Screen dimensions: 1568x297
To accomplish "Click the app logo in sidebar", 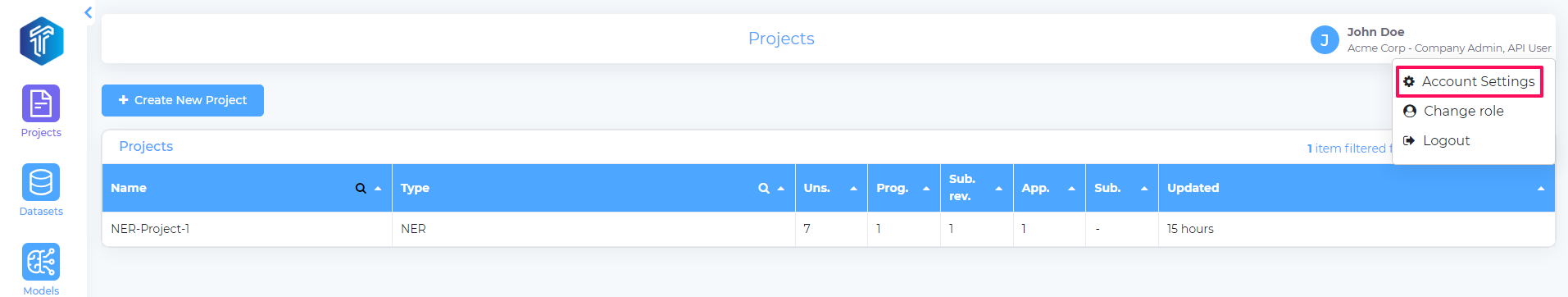I will (x=42, y=41).
